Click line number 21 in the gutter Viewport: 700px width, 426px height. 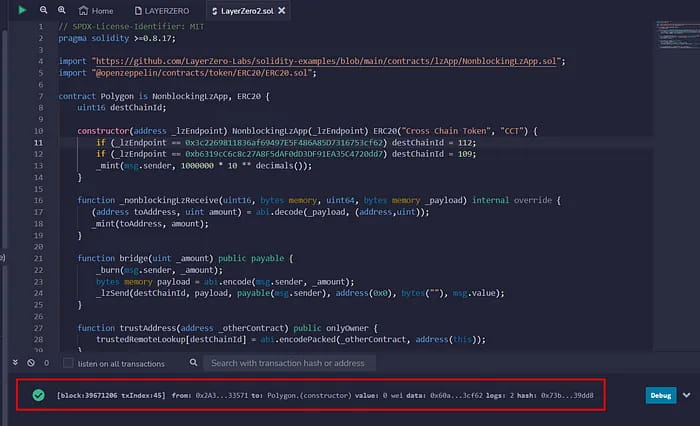pos(38,258)
